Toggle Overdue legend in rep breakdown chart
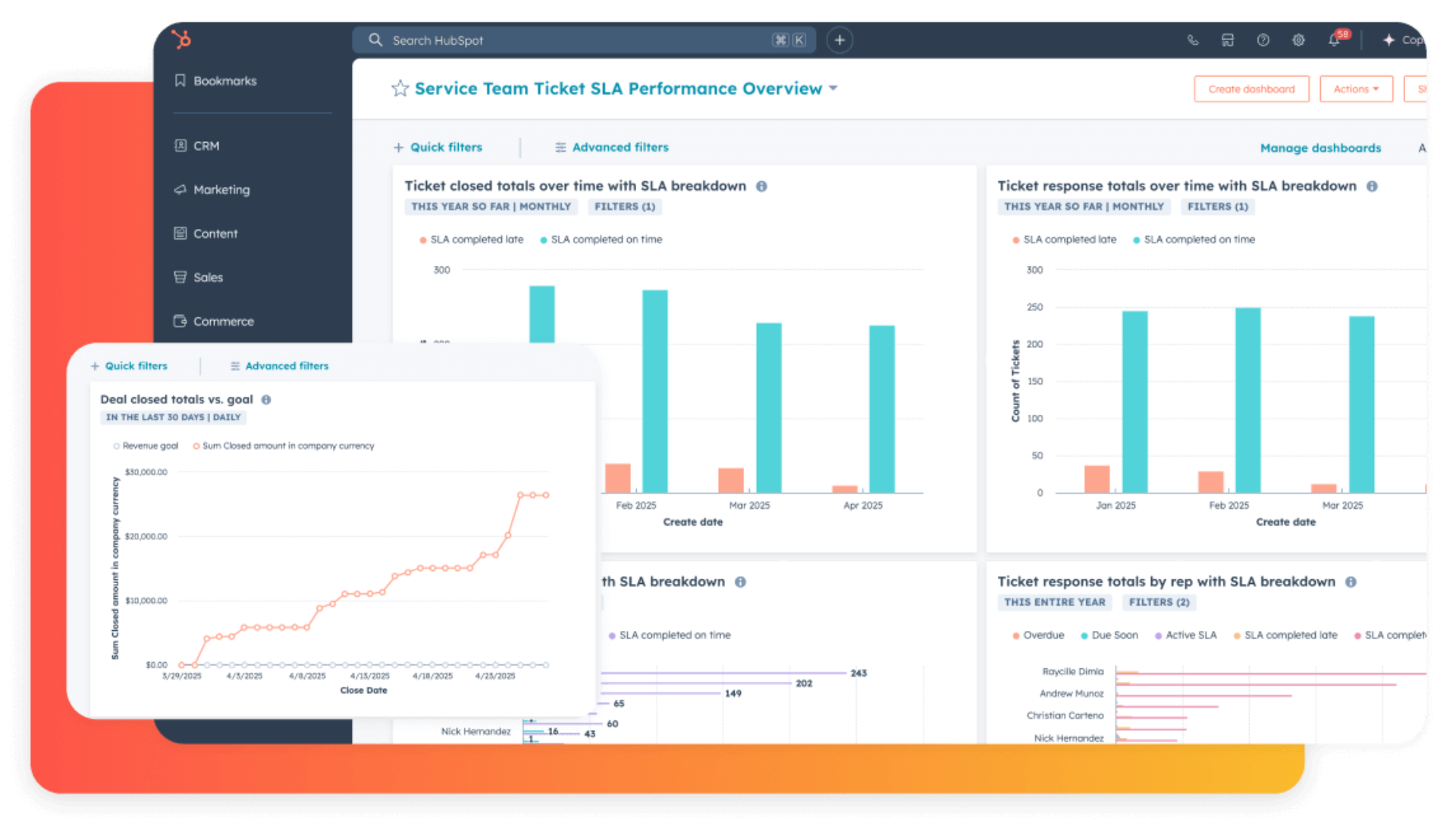The width and height of the screenshot is (1456, 819). [1037, 635]
